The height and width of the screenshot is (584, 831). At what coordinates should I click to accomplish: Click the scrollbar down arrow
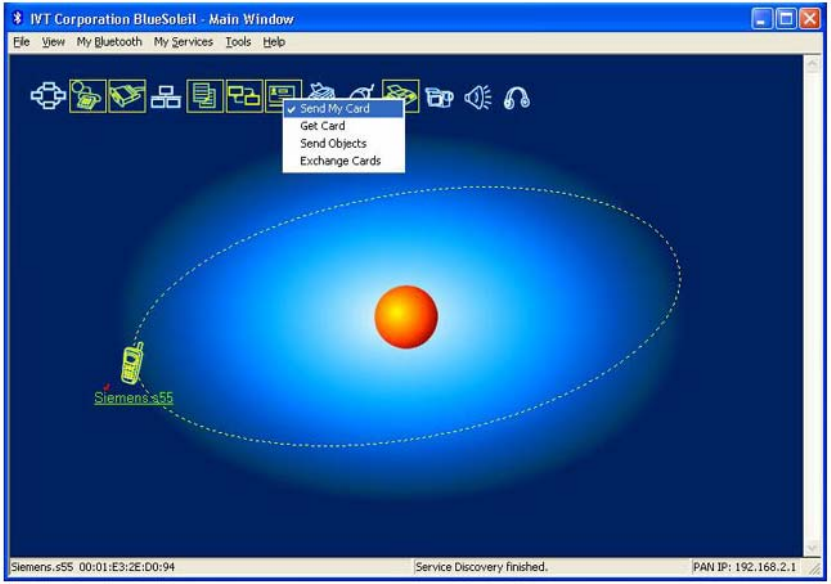pos(812,548)
